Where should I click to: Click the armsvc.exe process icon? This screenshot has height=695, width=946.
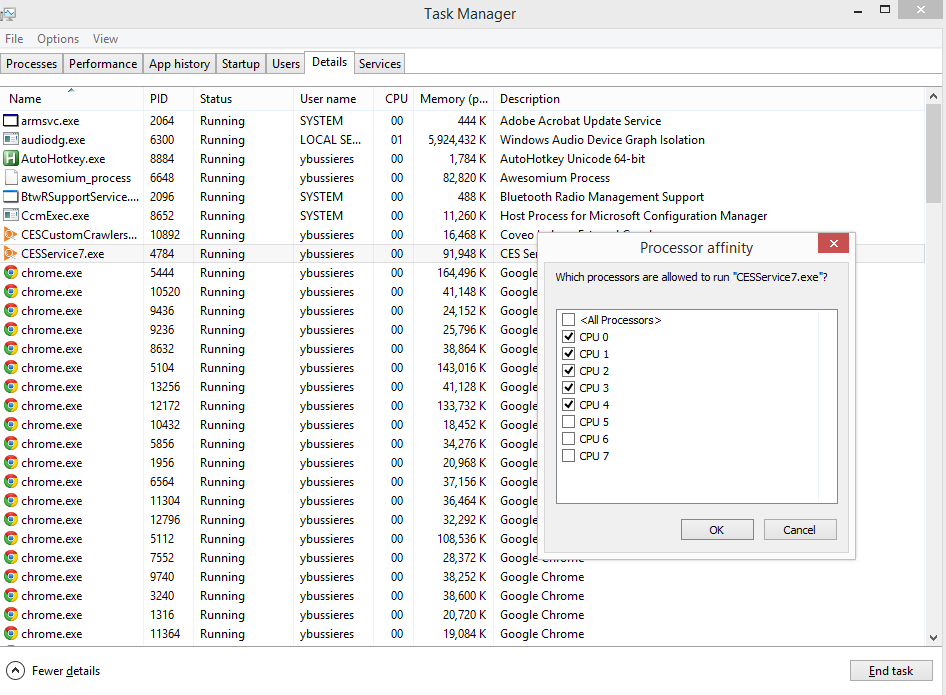click(11, 121)
